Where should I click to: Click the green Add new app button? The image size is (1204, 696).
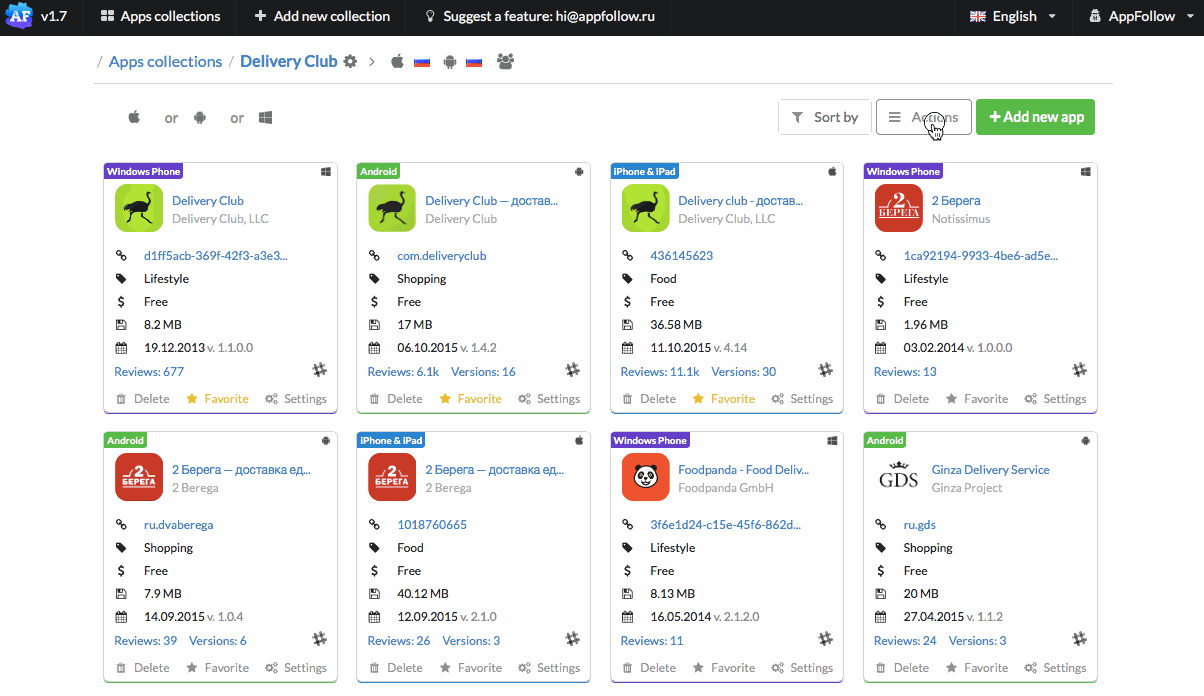tap(1035, 117)
